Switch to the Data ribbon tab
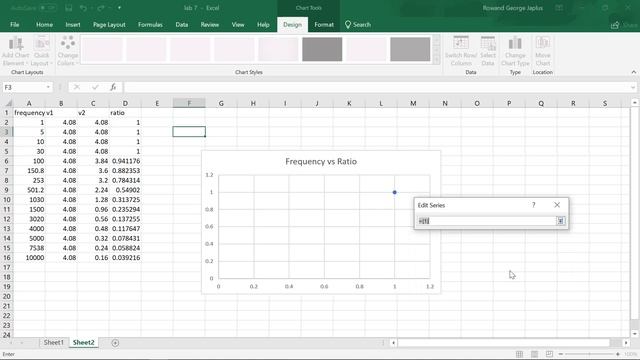Screen dimensions: 640x360 click(x=182, y=24)
